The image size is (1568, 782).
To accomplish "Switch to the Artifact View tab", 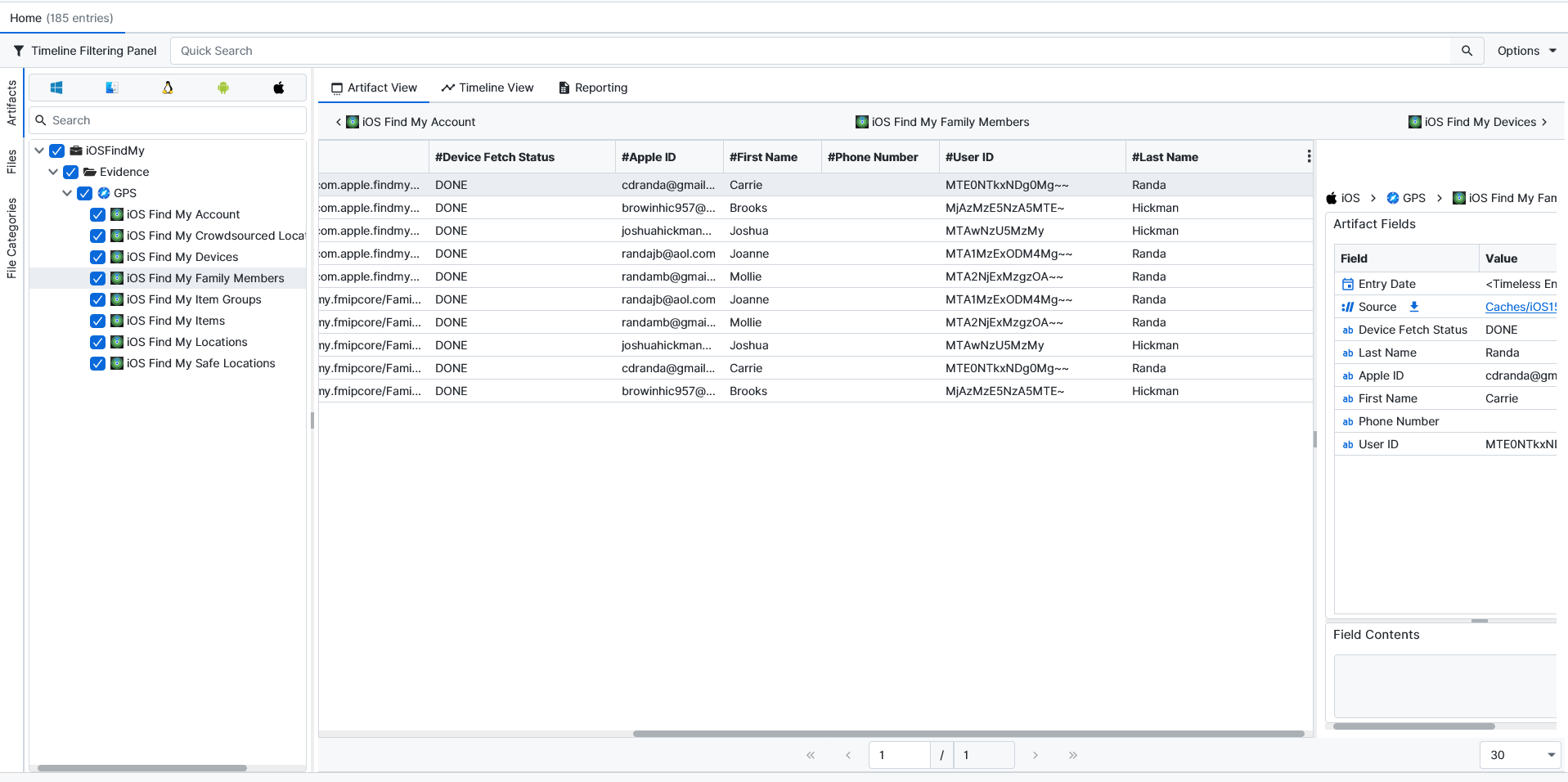I will coord(374,88).
